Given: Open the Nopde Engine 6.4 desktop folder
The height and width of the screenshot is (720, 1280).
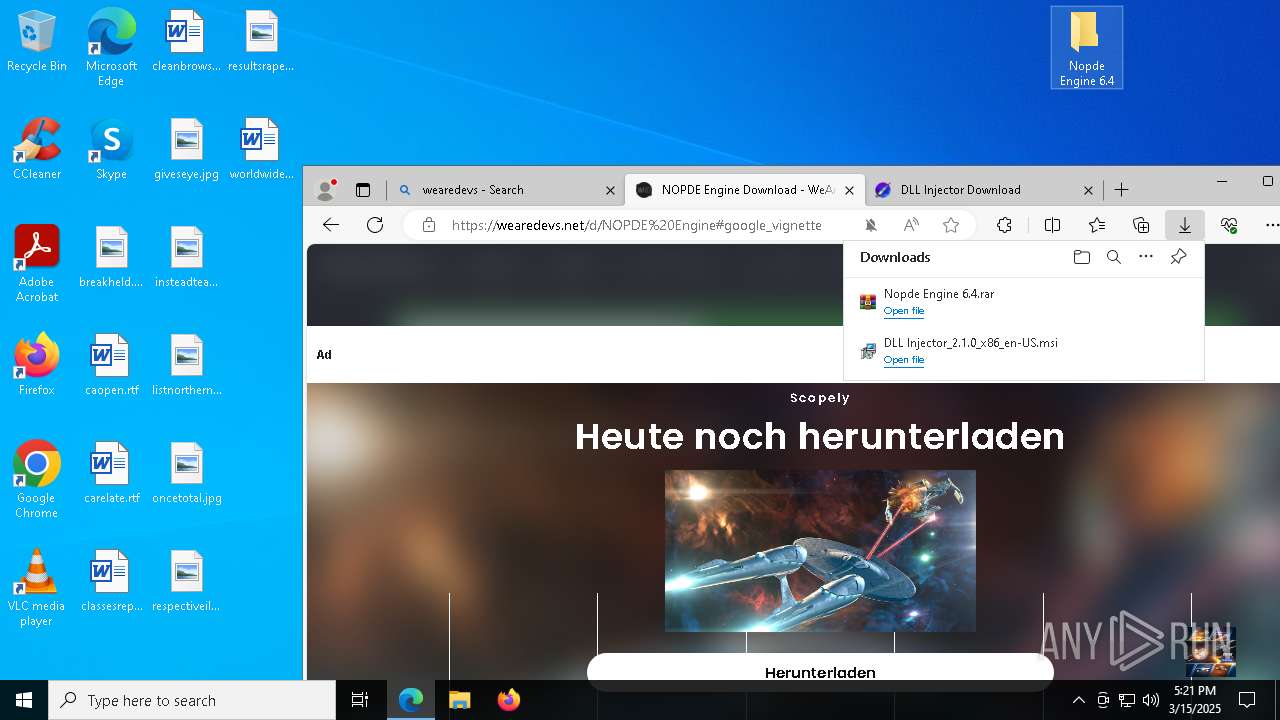Looking at the screenshot, I should point(1086,48).
